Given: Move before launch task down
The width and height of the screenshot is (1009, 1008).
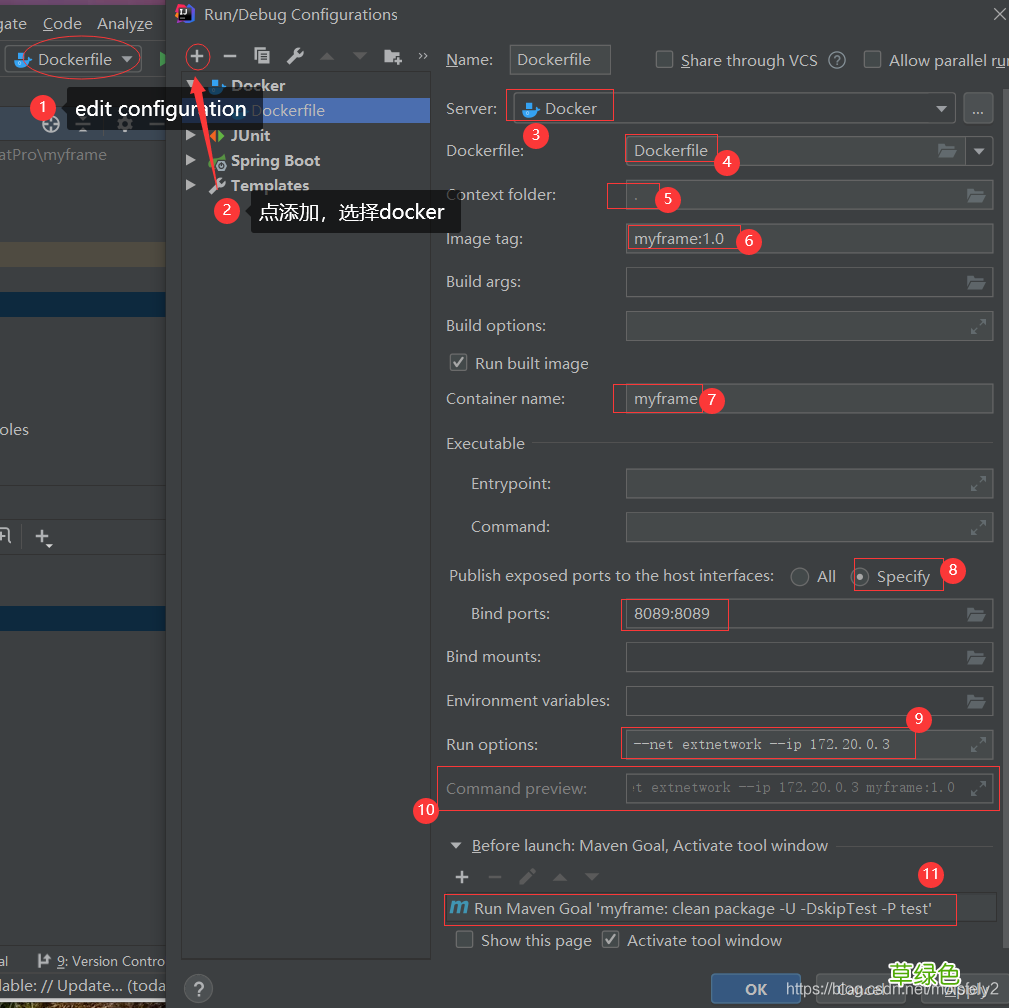Looking at the screenshot, I should 592,877.
